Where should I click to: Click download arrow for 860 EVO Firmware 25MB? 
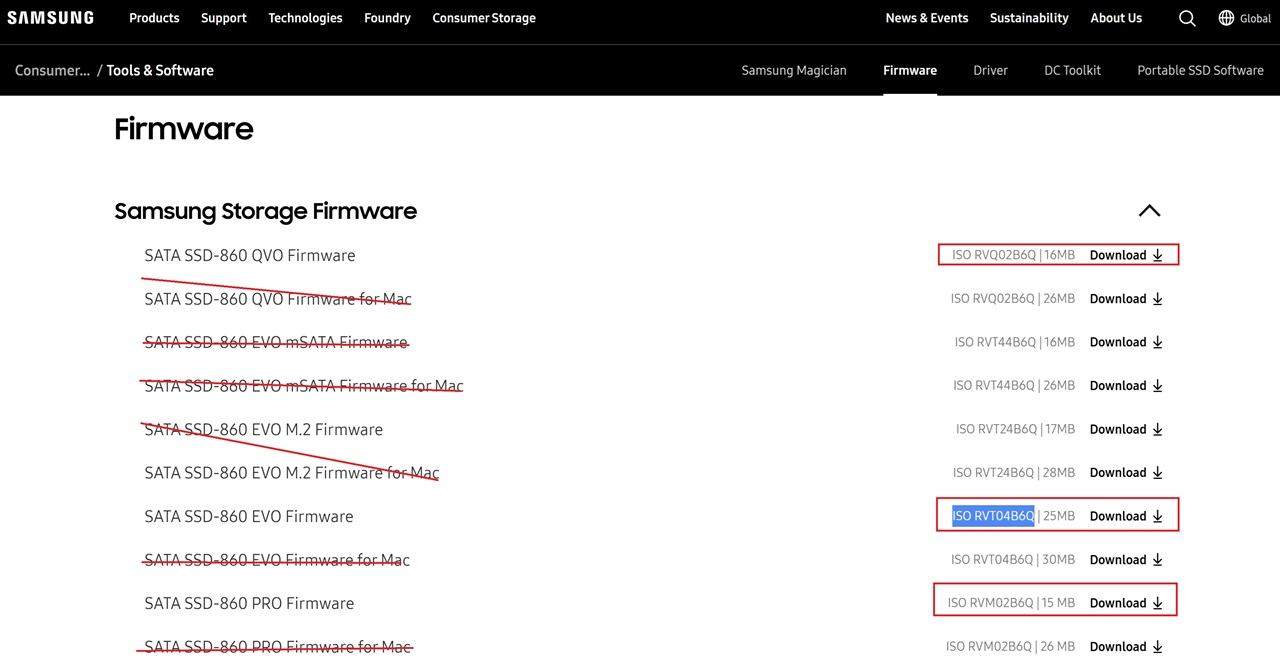coord(1157,516)
